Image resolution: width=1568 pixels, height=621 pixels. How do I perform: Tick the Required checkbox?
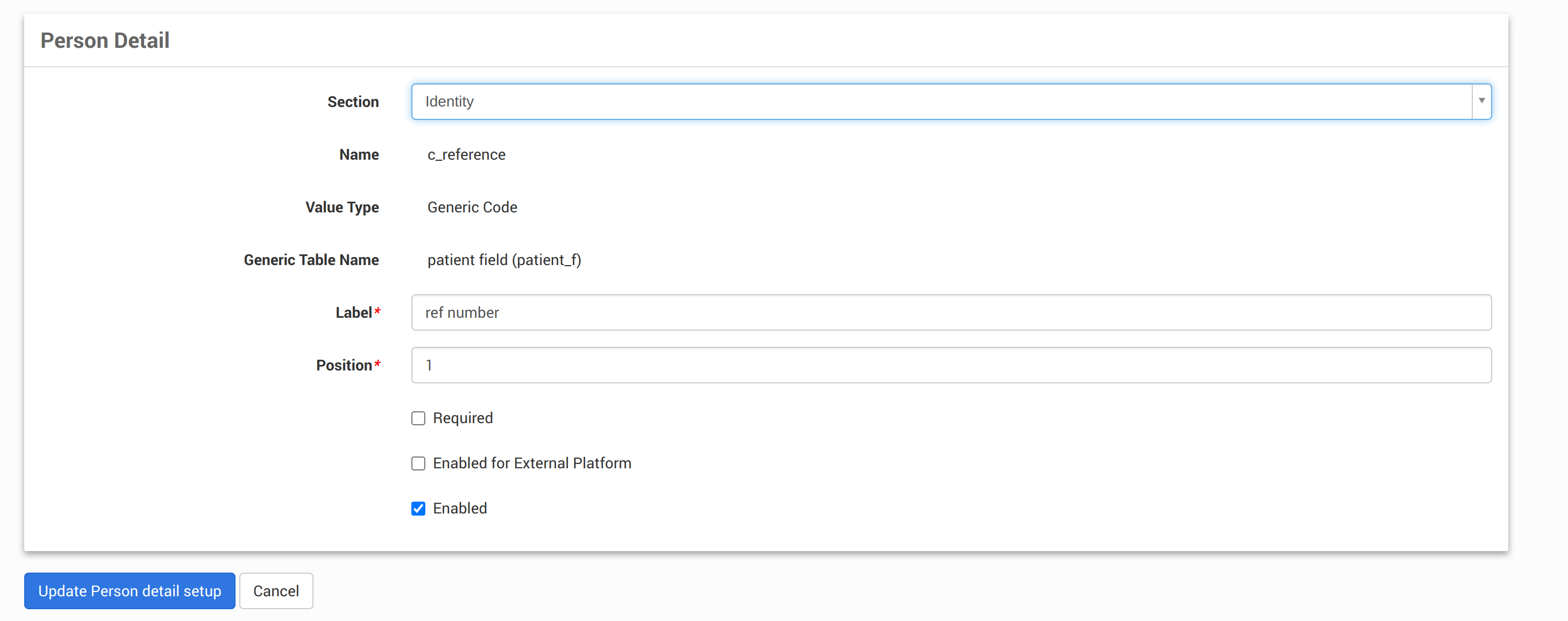[418, 418]
